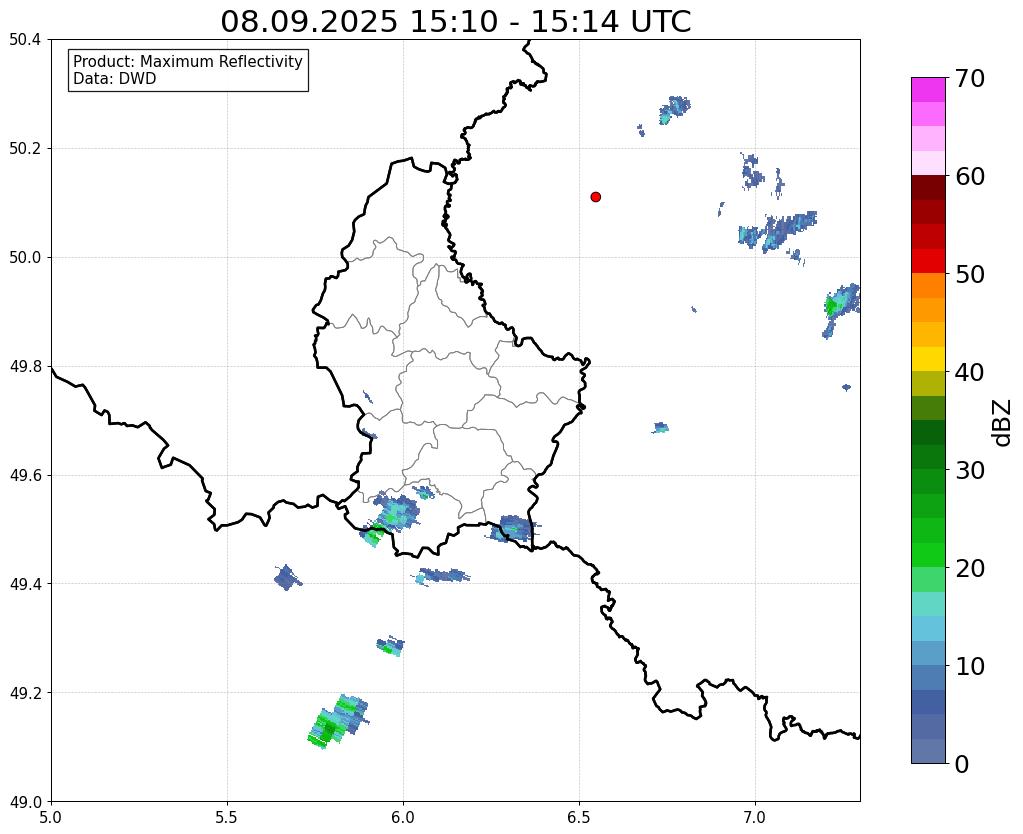The width and height of the screenshot is (1023, 834).
Task: Click longitude axis label 5.5
Action: pyautogui.click(x=227, y=817)
